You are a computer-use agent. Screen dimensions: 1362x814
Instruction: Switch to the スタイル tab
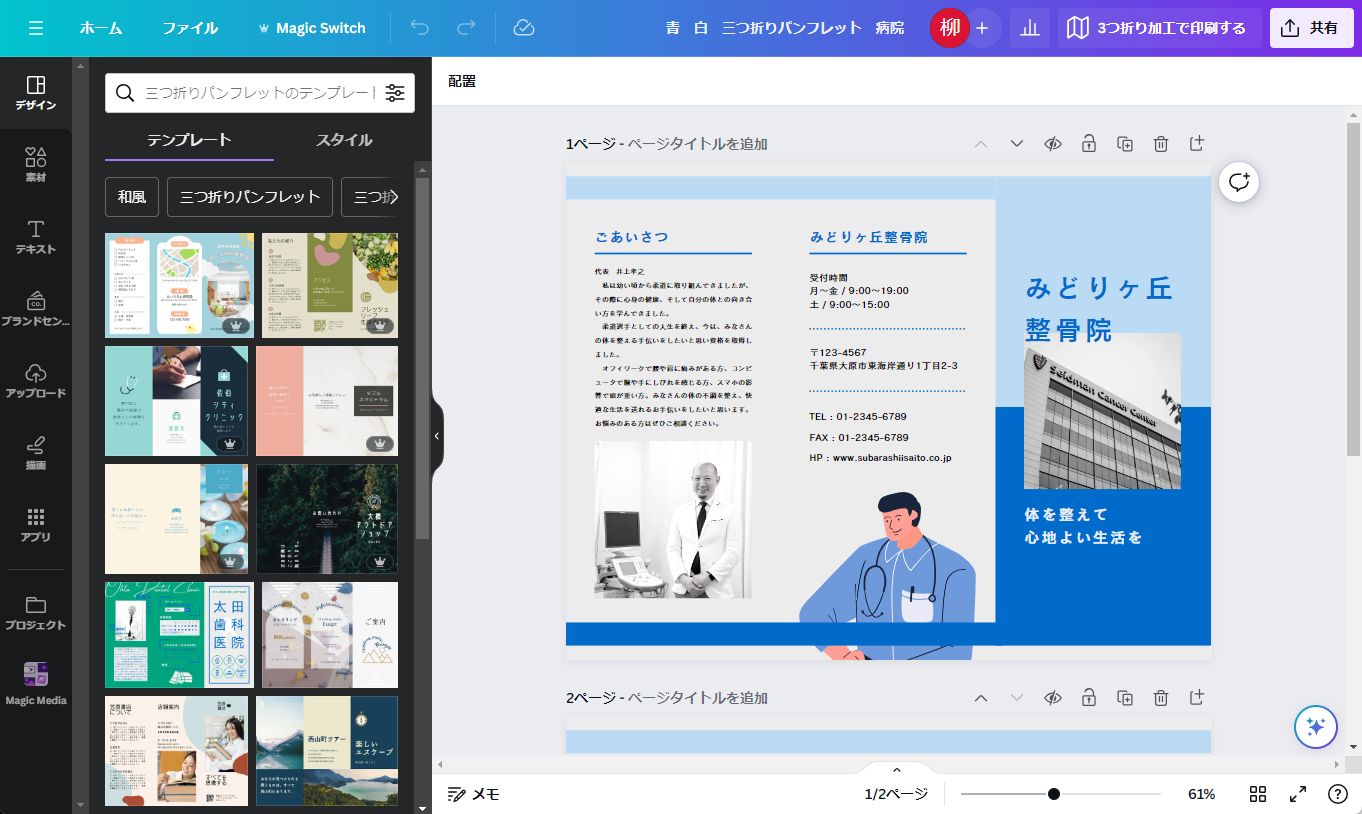(344, 140)
